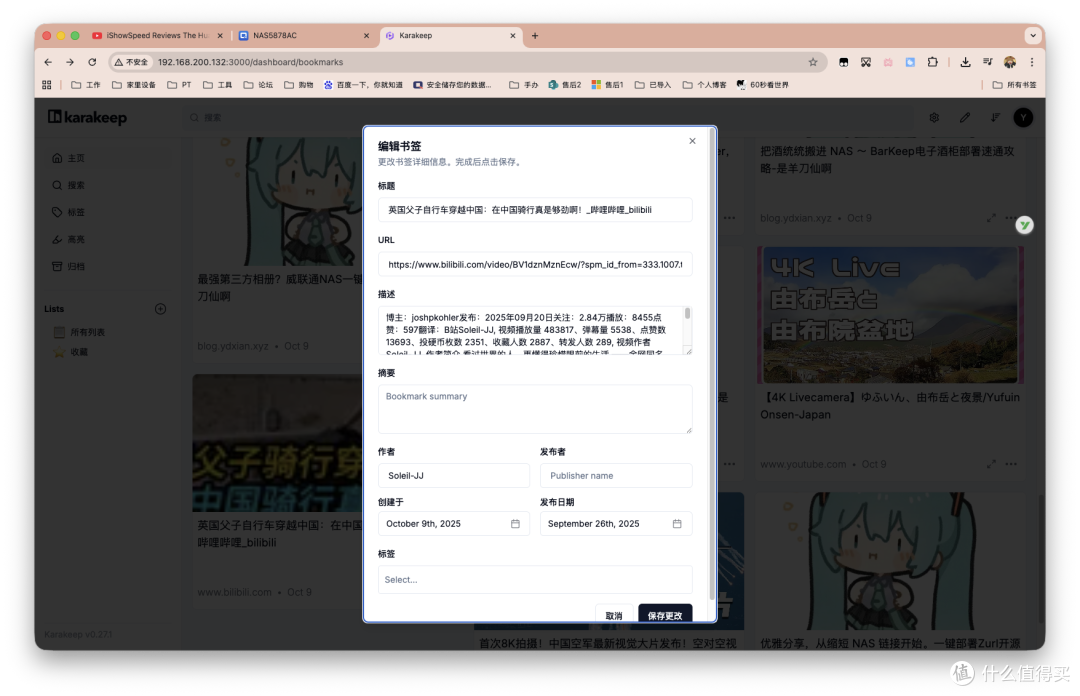The height and width of the screenshot is (696, 1080).
Task: Click the browser forward arrow
Action: pos(70,62)
